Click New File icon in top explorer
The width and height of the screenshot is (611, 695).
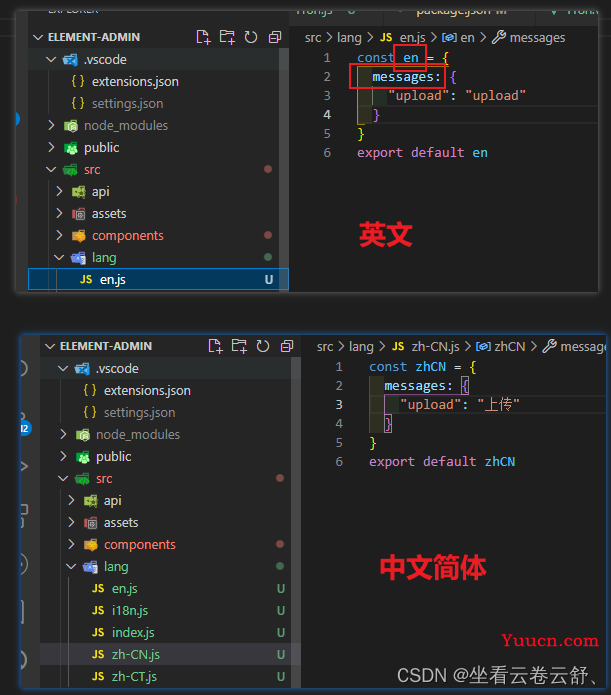tap(203, 37)
